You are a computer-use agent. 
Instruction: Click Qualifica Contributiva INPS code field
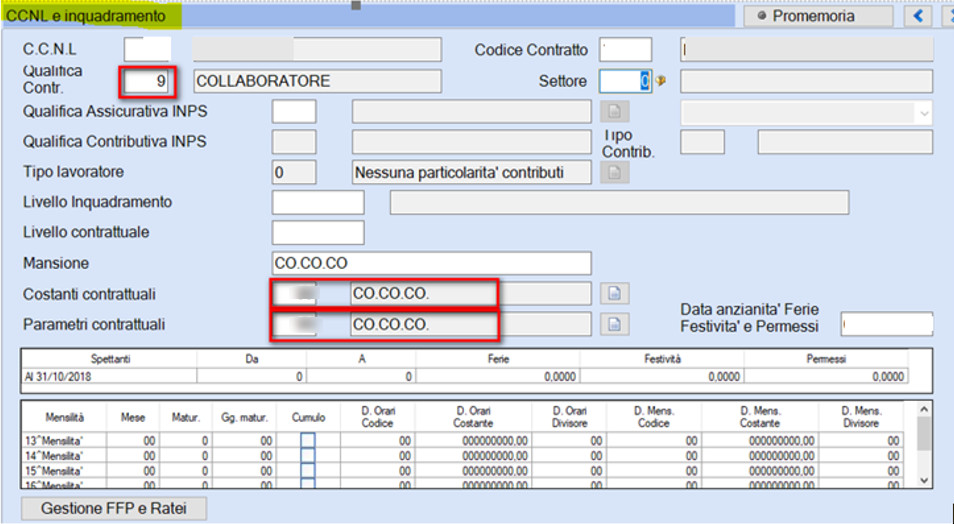click(294, 142)
